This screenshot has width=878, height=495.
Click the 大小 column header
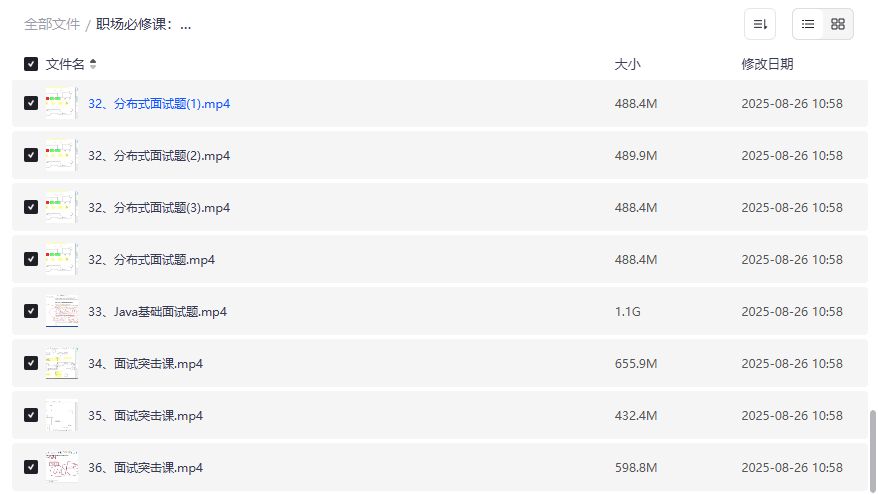click(x=627, y=64)
